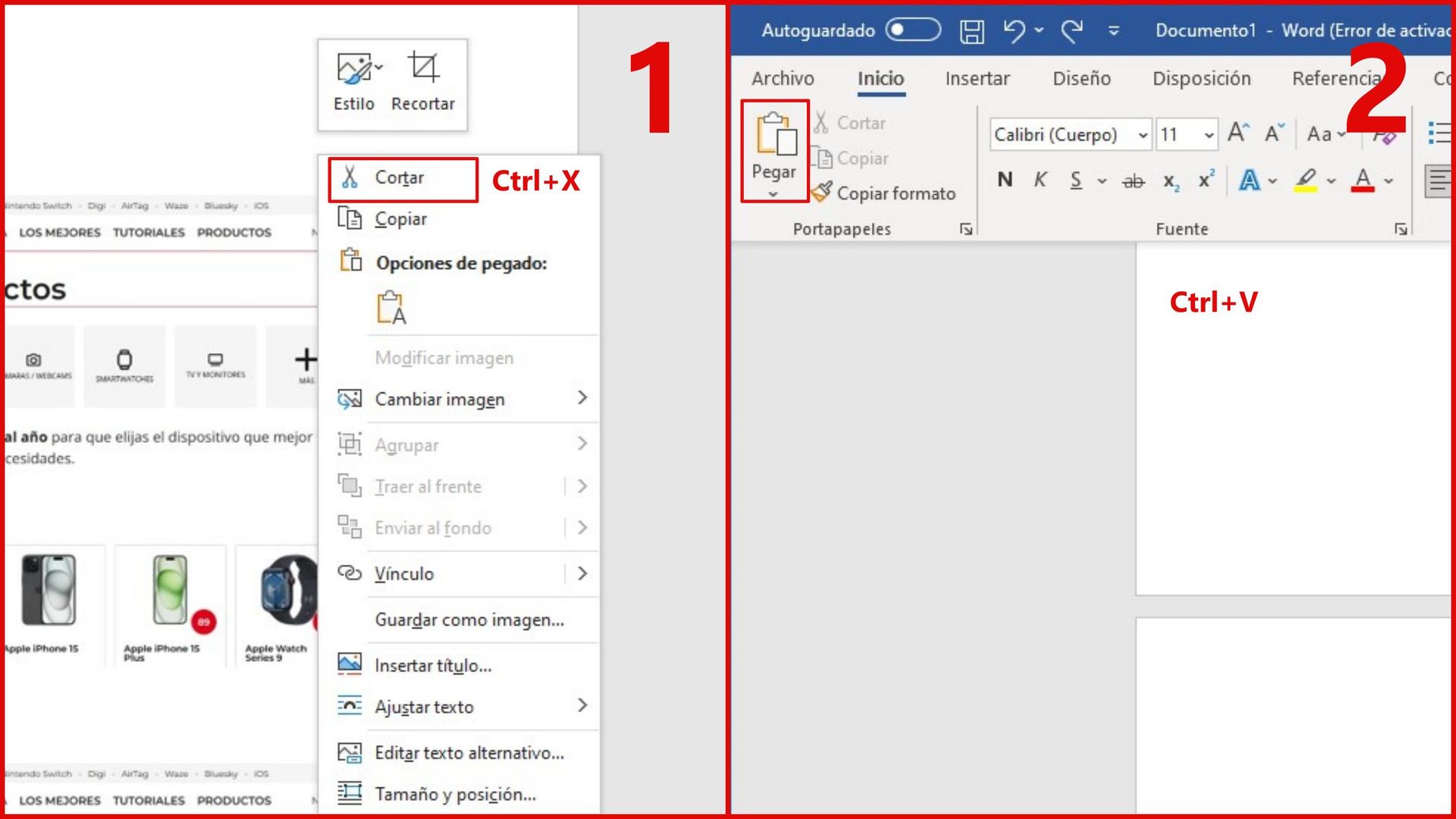Open the Estilo picture style icon
The height and width of the screenshot is (819, 1456).
(x=355, y=68)
